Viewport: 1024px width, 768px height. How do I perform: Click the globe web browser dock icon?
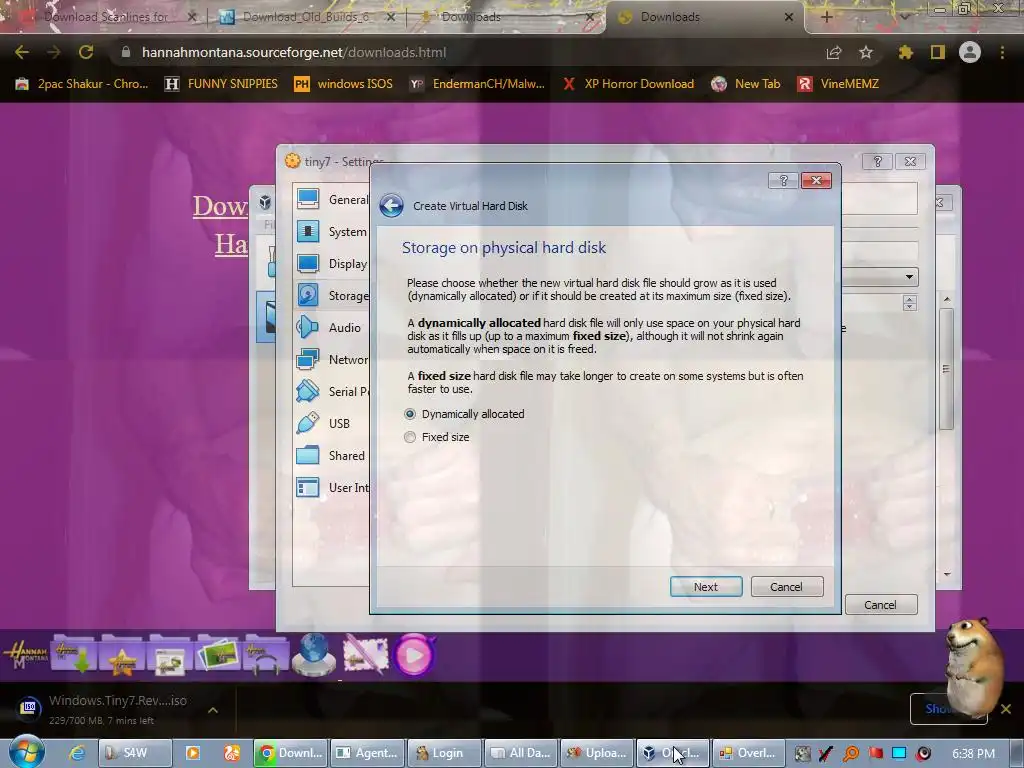tap(314, 654)
